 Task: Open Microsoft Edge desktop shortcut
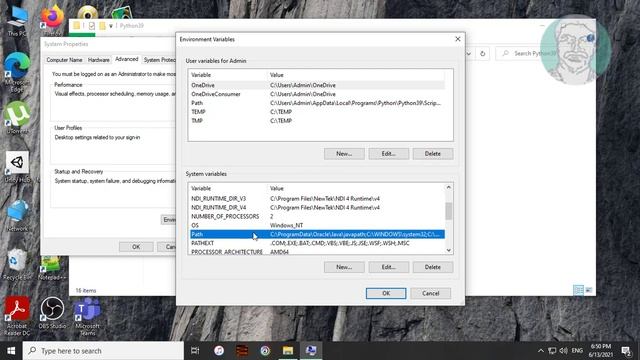point(17,72)
